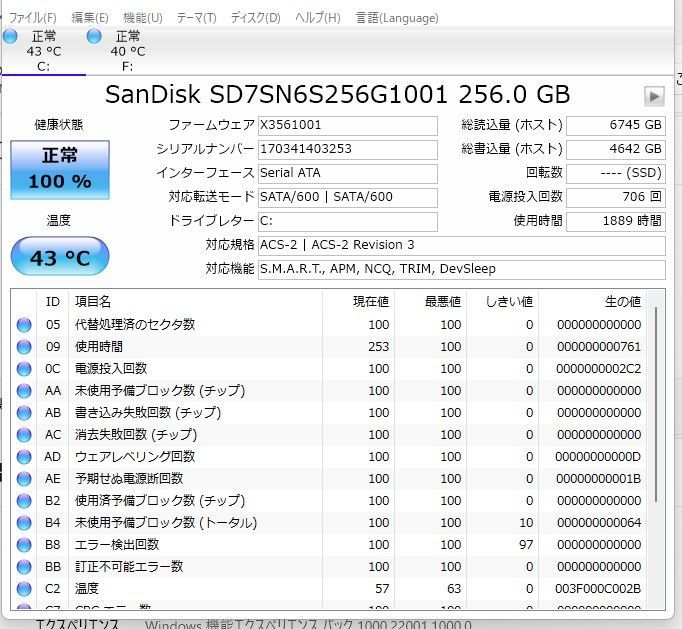Click the rotation rate value ---- (SSD)

(615, 173)
